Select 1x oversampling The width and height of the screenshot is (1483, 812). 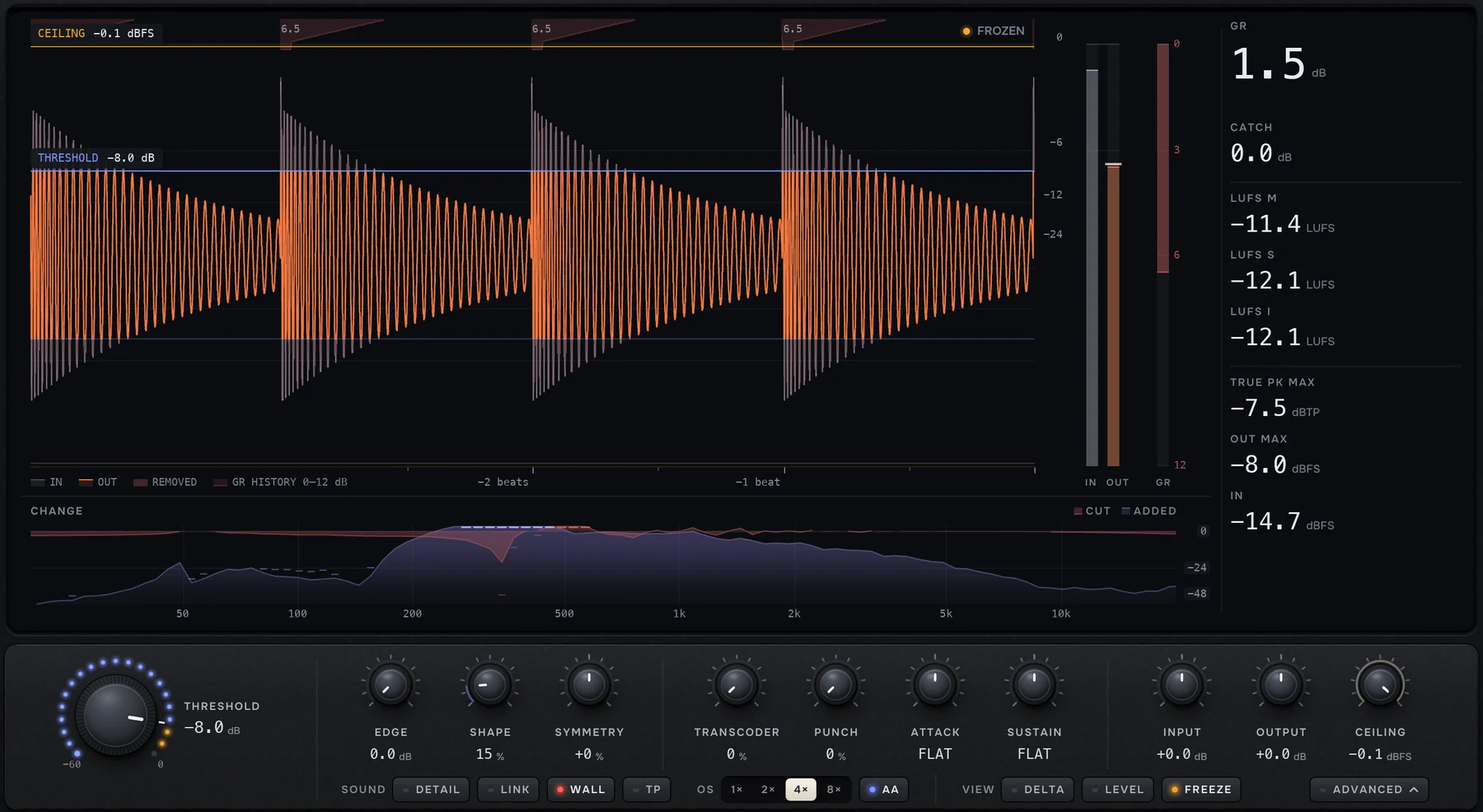click(x=737, y=790)
